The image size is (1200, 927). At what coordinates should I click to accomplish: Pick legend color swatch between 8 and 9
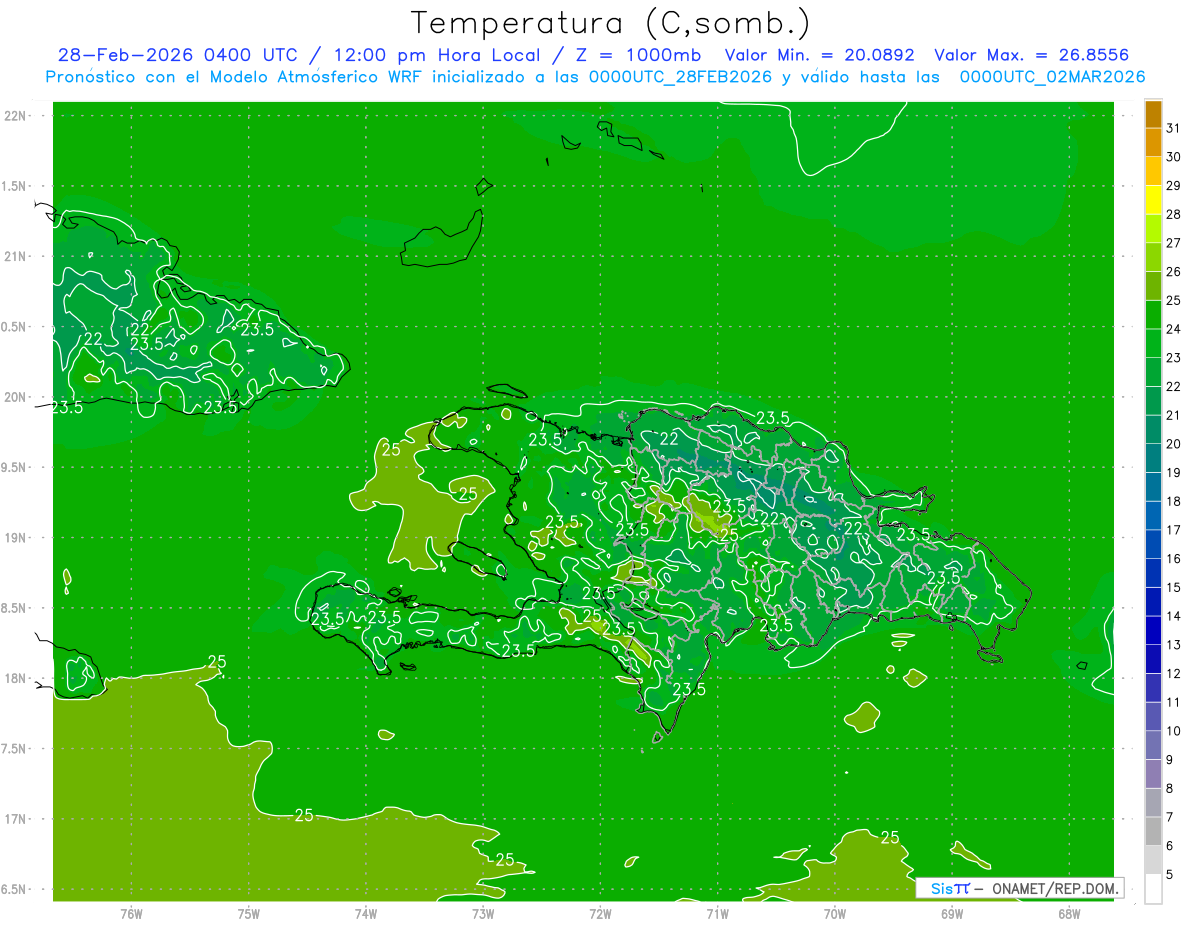pos(1153,774)
